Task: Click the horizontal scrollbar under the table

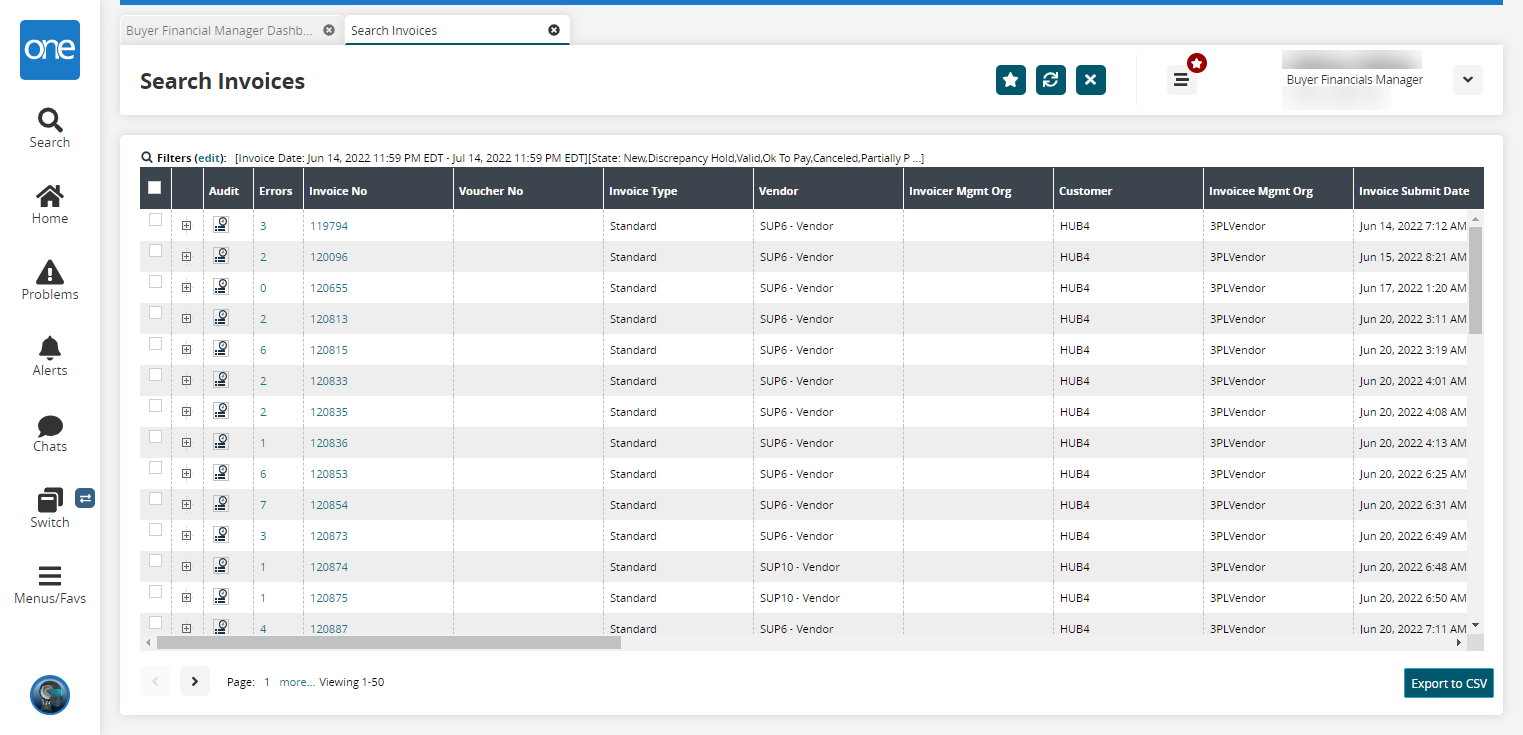Action: pyautogui.click(x=388, y=643)
